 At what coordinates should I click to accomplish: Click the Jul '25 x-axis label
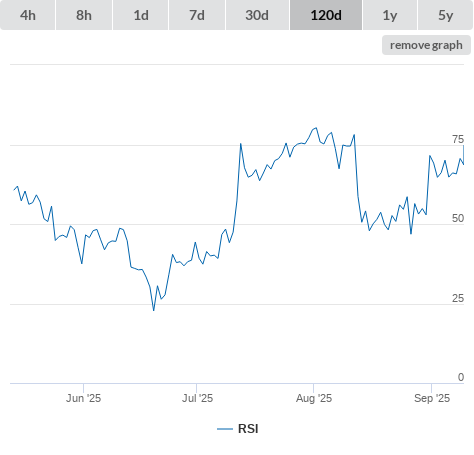coord(197,398)
